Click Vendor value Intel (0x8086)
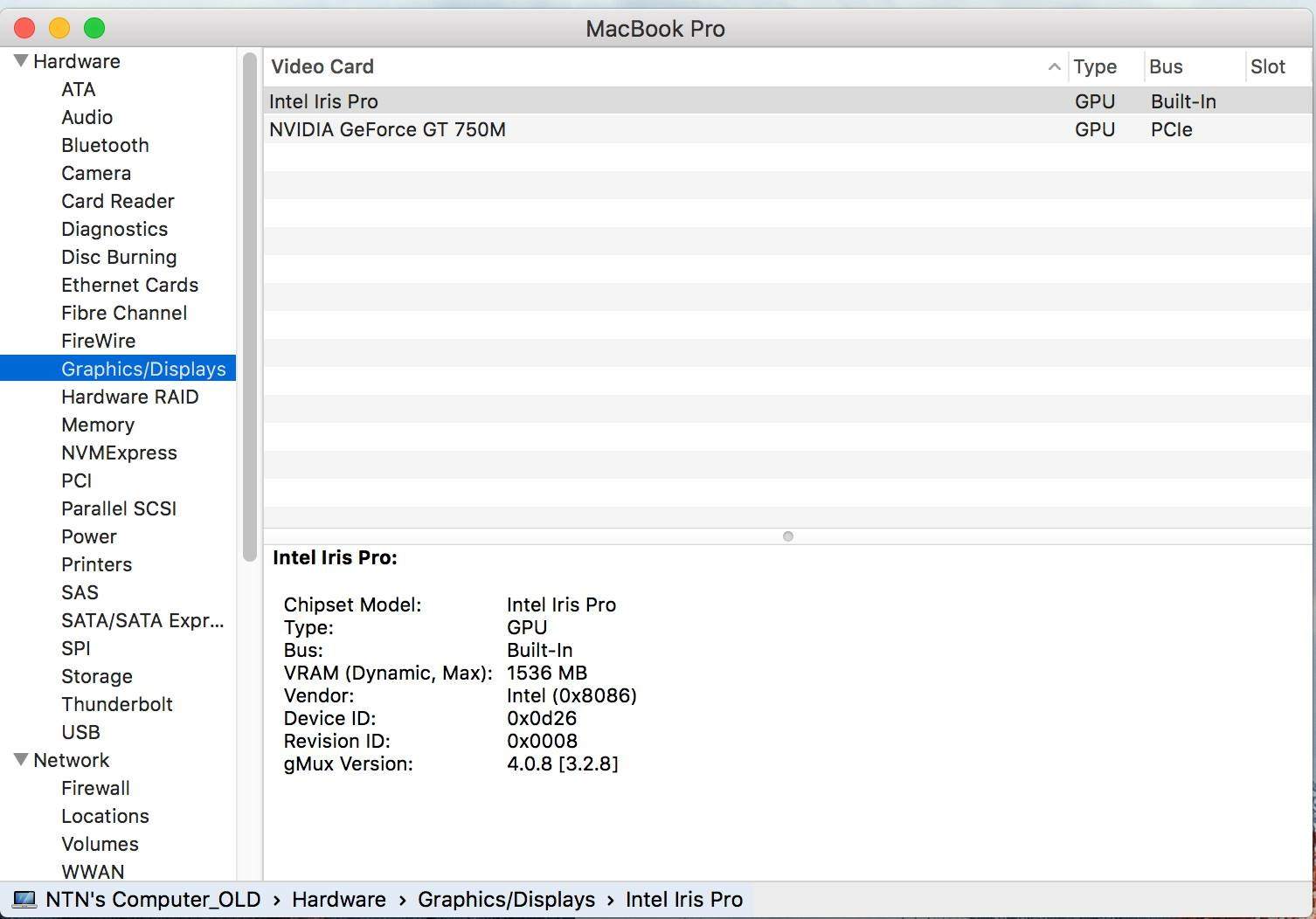1316x919 pixels. (571, 695)
